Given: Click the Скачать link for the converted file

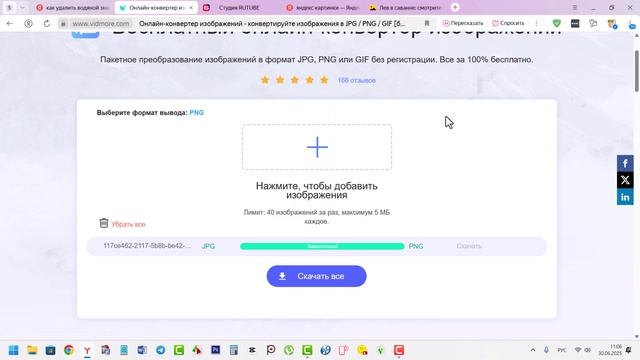Looking at the screenshot, I should click(x=469, y=246).
